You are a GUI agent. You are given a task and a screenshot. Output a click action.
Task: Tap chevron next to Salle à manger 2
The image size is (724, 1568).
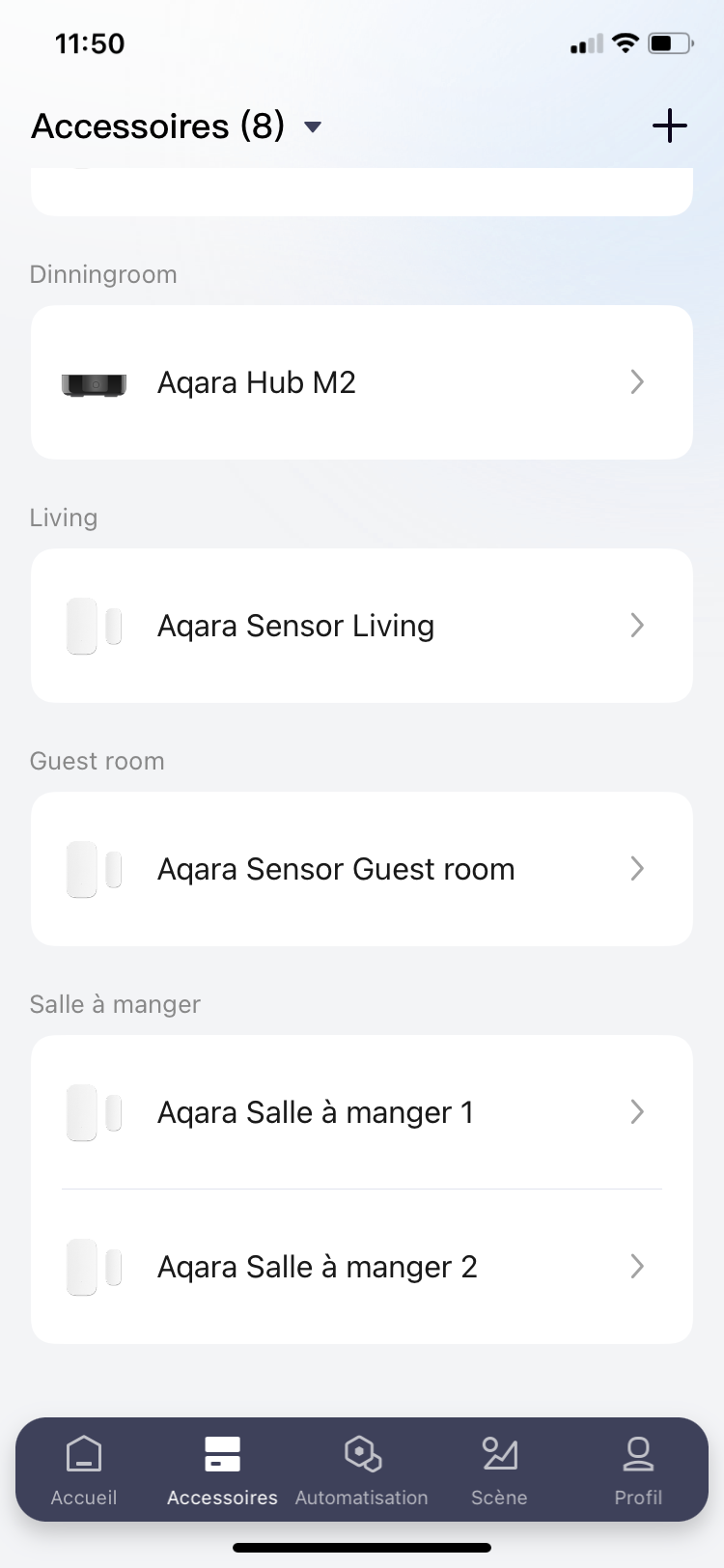pos(637,1267)
